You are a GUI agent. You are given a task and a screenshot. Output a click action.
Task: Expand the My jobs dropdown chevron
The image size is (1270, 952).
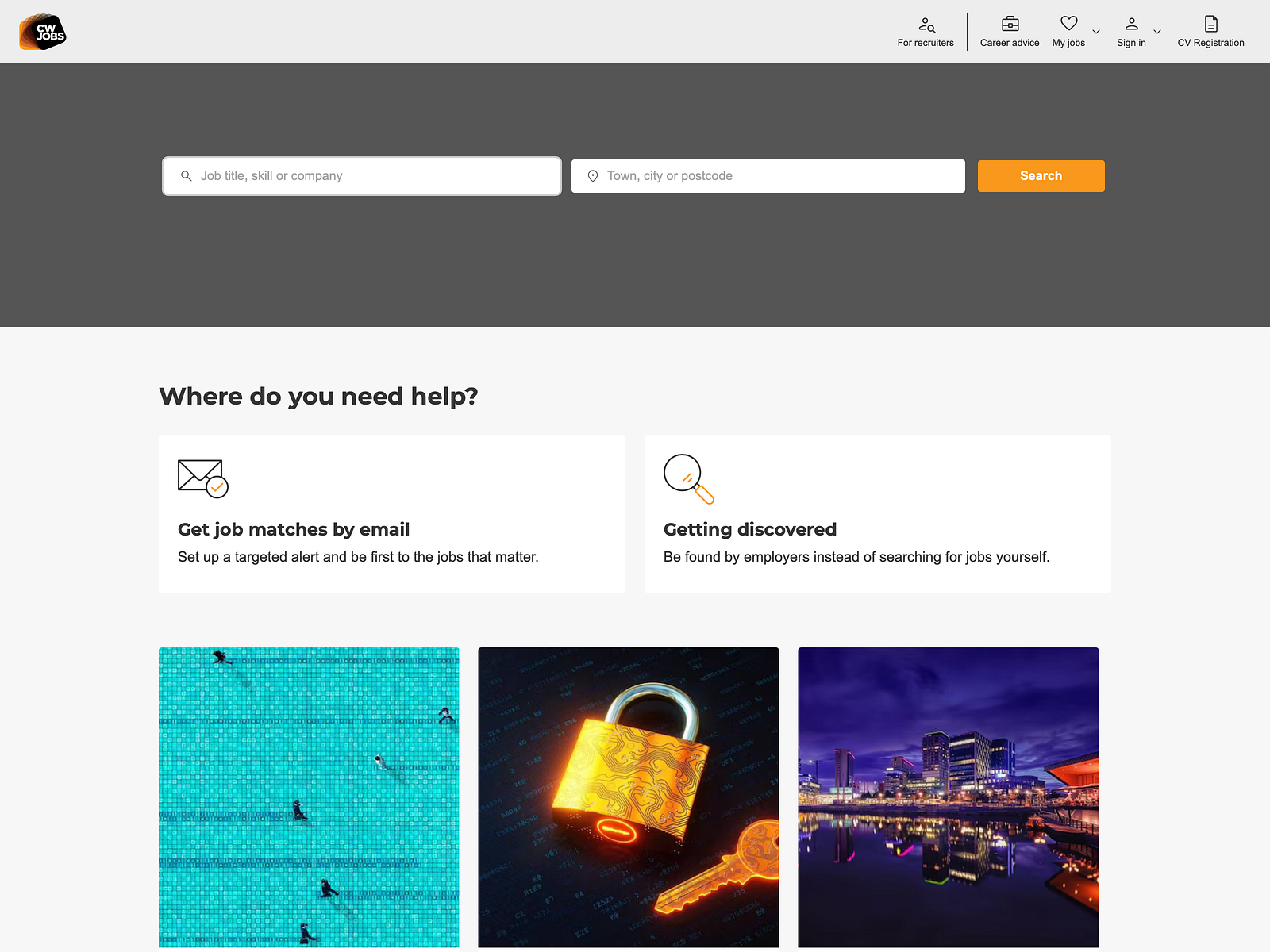tap(1096, 33)
